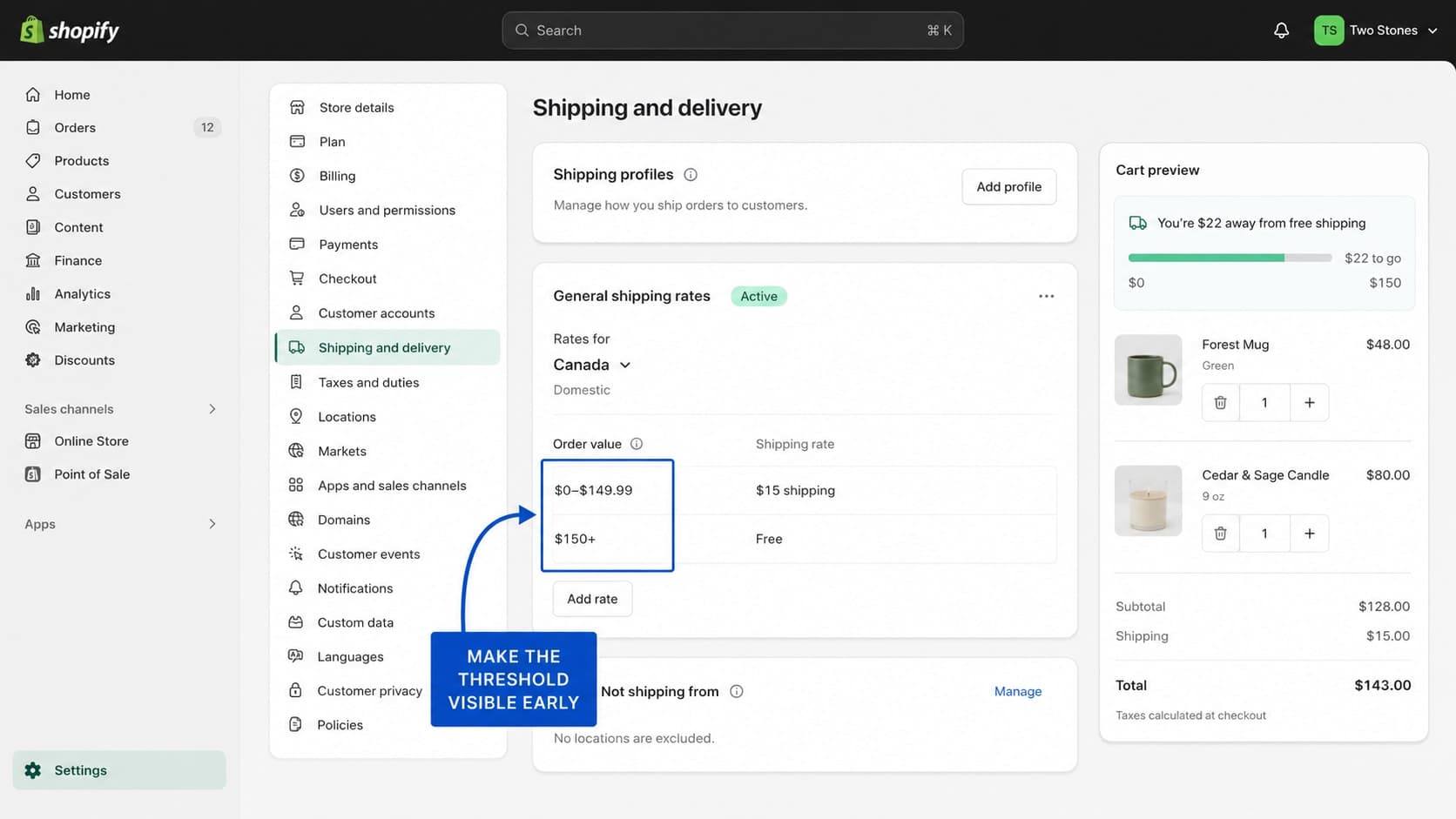Image resolution: width=1456 pixels, height=819 pixels.
Task: Click the Add profile button
Action: point(1008,186)
